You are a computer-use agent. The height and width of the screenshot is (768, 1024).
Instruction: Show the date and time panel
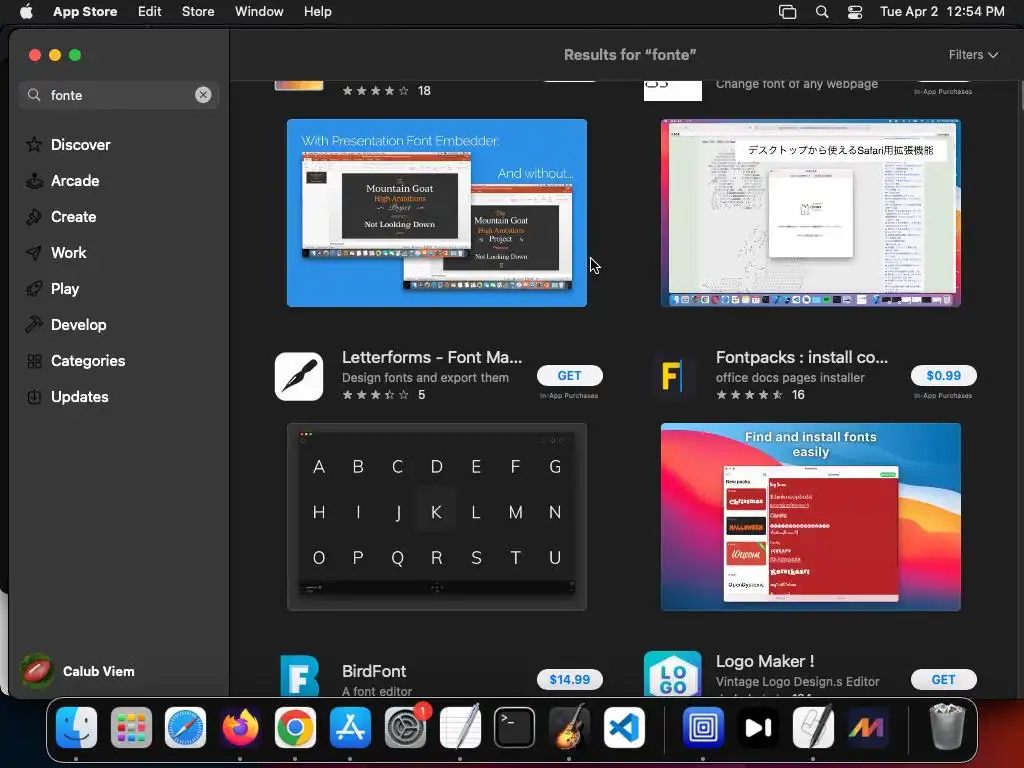942,12
